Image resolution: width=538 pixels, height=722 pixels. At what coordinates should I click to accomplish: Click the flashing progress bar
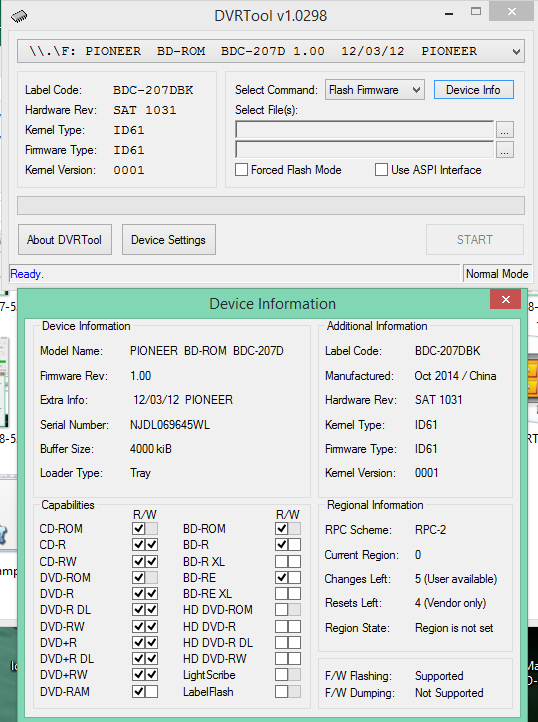click(271, 206)
